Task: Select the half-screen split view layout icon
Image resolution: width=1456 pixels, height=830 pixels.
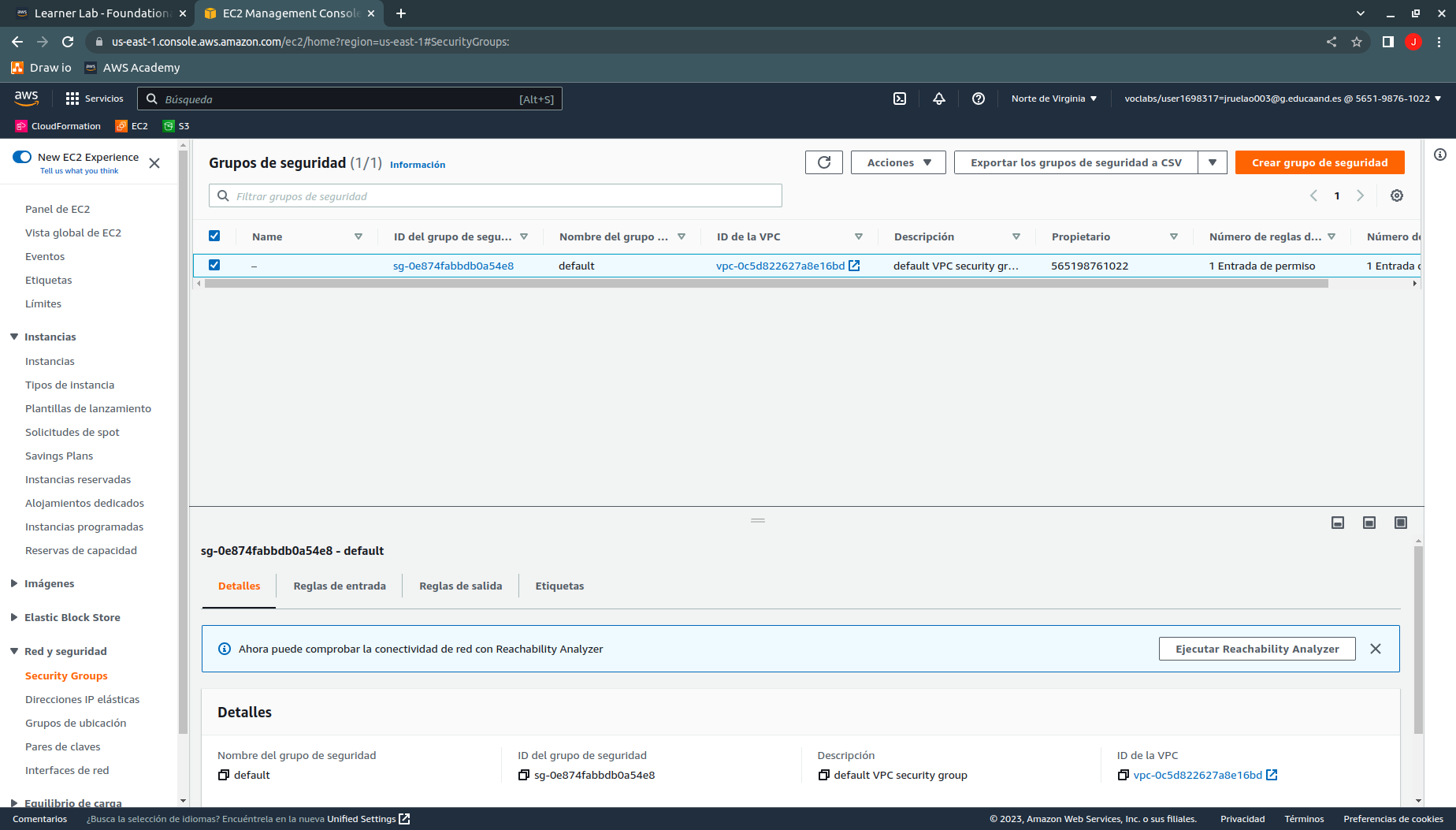Action: [1369, 522]
